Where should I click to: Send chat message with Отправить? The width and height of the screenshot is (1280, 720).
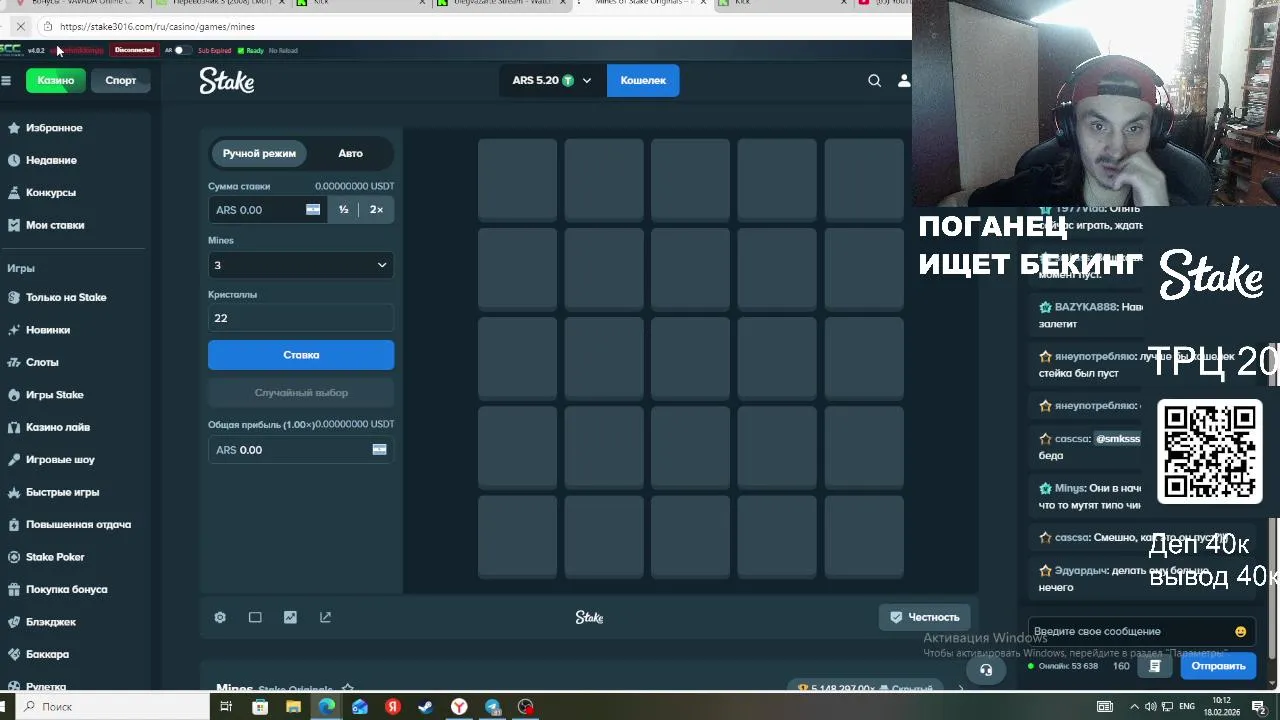[x=1218, y=666]
